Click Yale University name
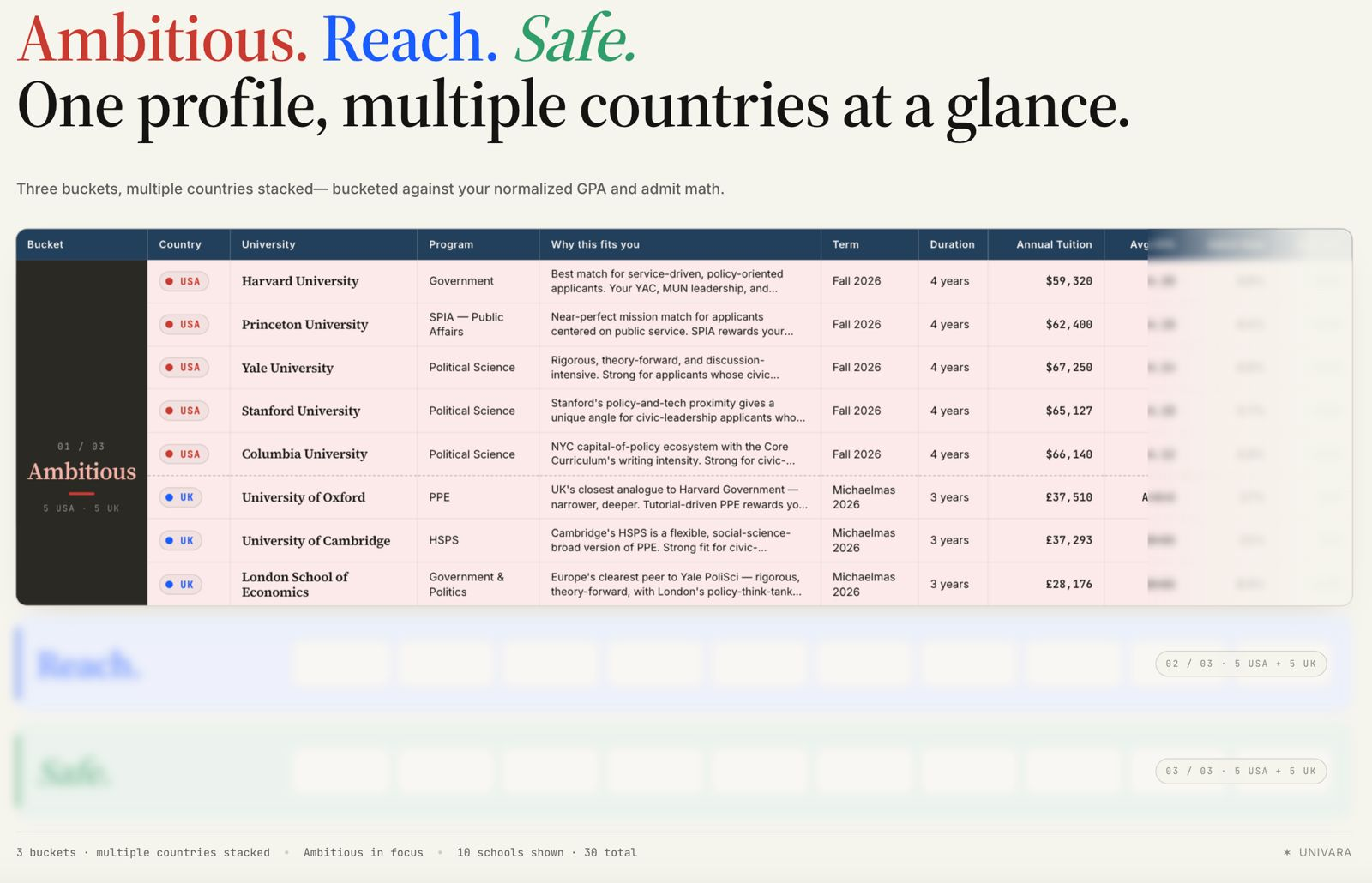Image resolution: width=1372 pixels, height=883 pixels. [287, 368]
